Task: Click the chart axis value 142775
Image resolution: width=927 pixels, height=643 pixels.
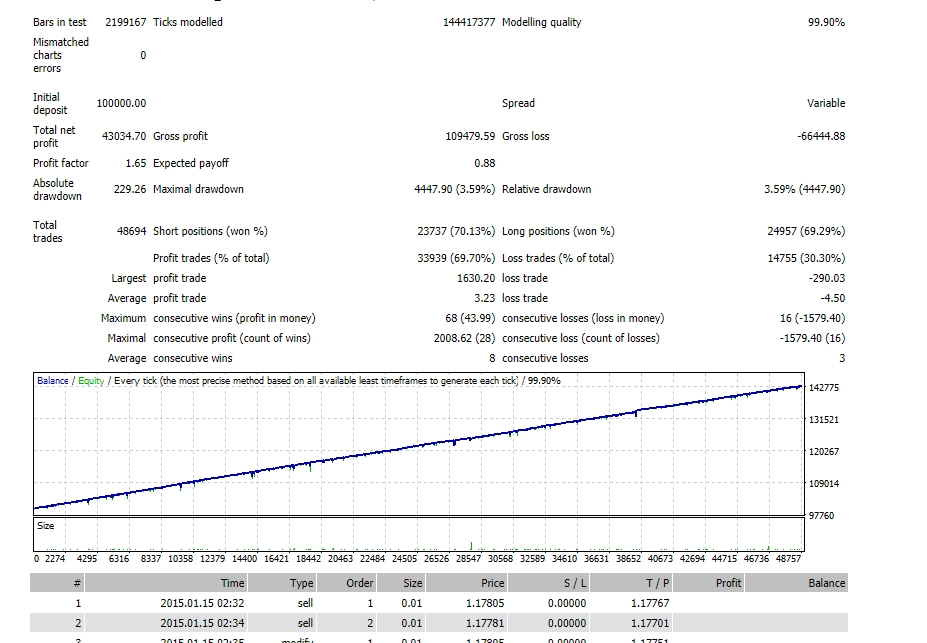Action: [x=824, y=388]
